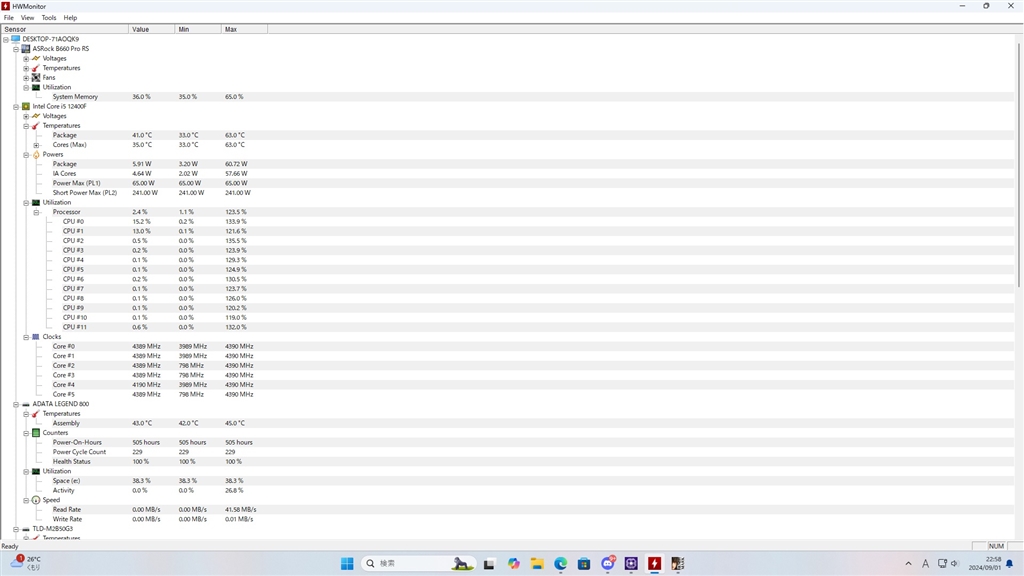Click the ASRock Temperatures thermometer icon

click(36, 68)
